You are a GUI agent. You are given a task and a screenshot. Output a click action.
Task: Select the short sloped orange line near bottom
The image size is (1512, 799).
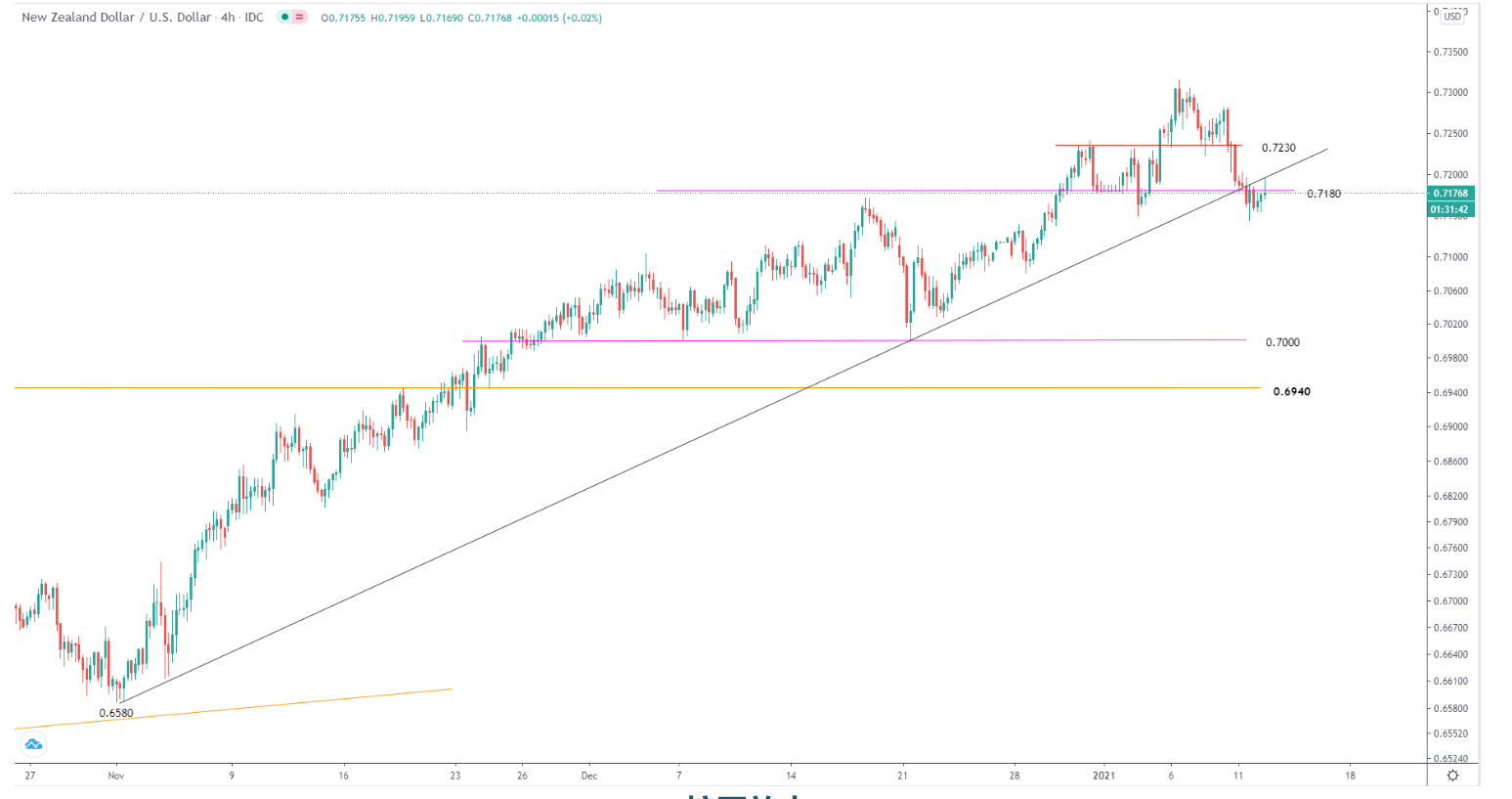click(x=233, y=709)
